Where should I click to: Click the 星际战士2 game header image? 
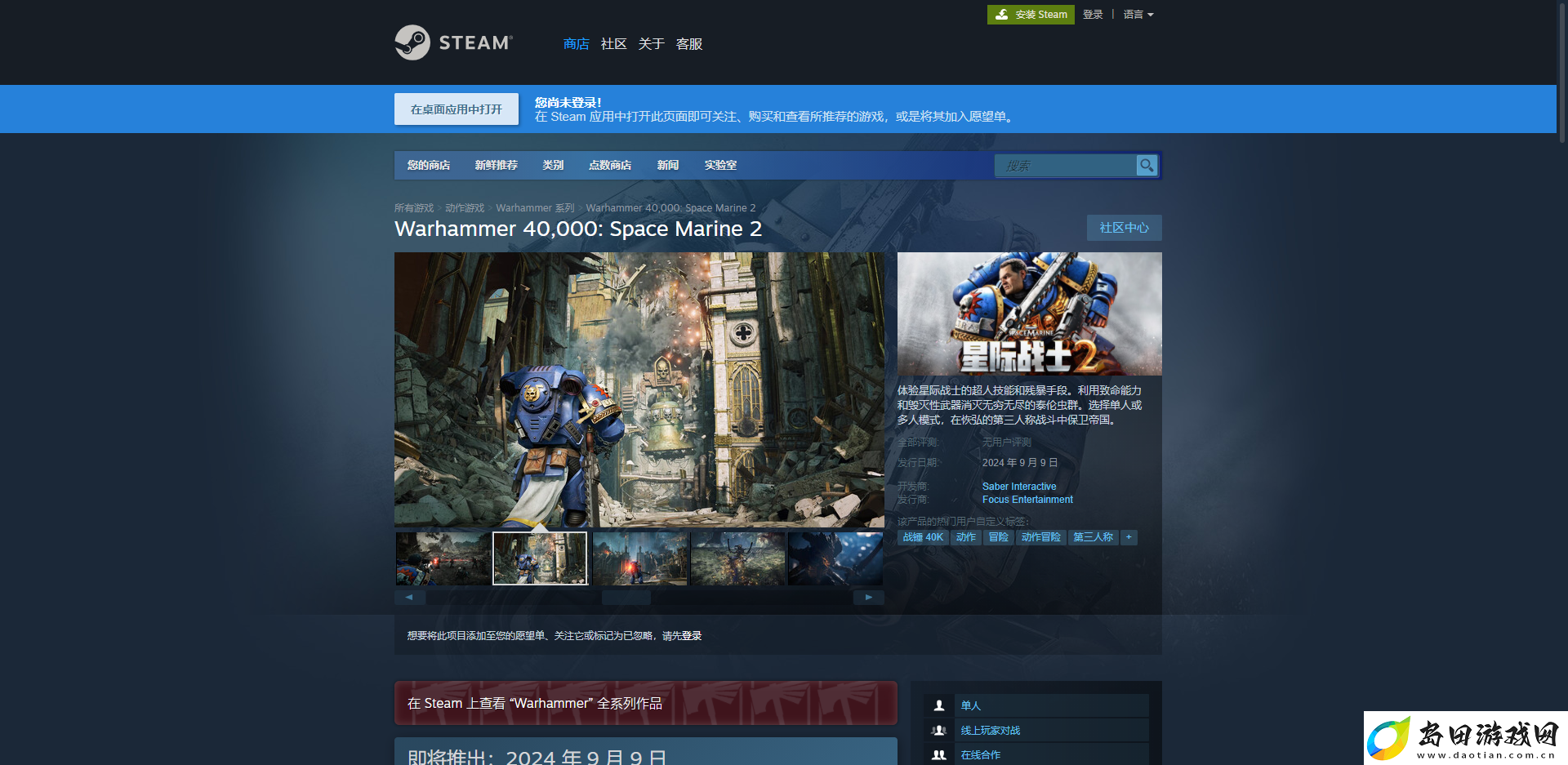tap(1029, 314)
